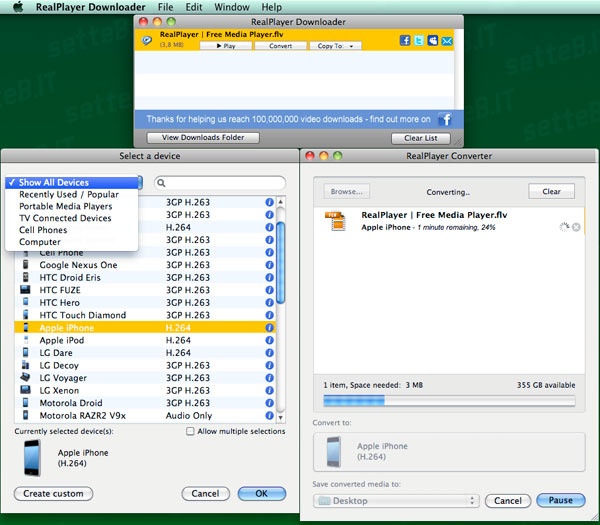Pause the current conversion
Viewport: 600px width, 525px height.
coord(560,500)
